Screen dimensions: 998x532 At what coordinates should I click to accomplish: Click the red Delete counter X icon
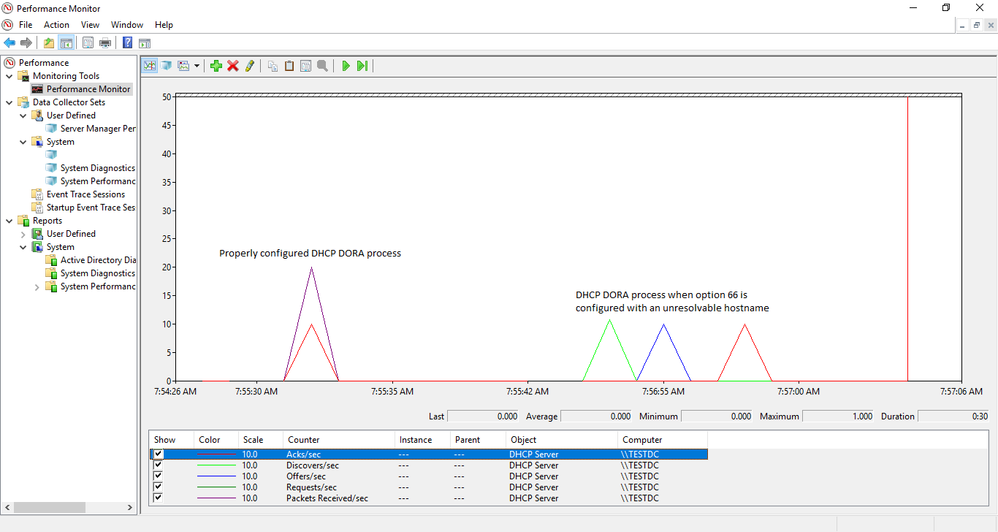(x=233, y=66)
